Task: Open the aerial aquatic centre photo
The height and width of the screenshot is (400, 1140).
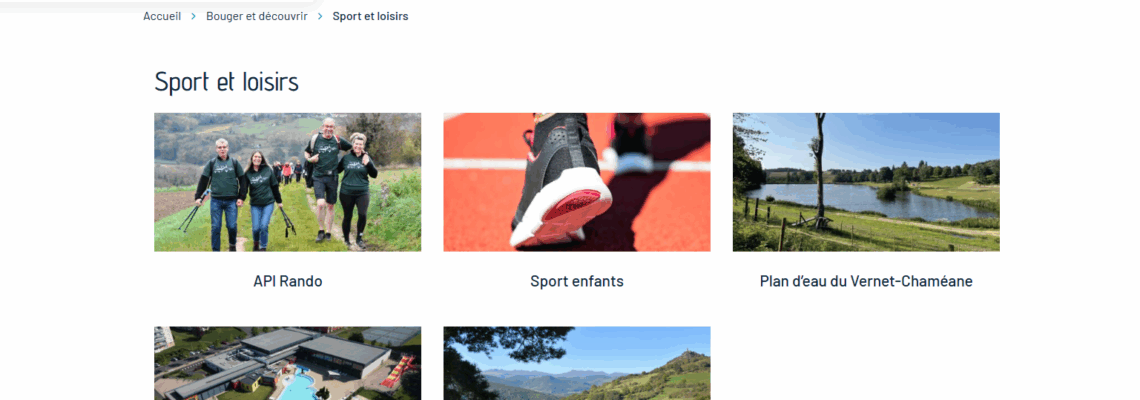Action: point(287,363)
